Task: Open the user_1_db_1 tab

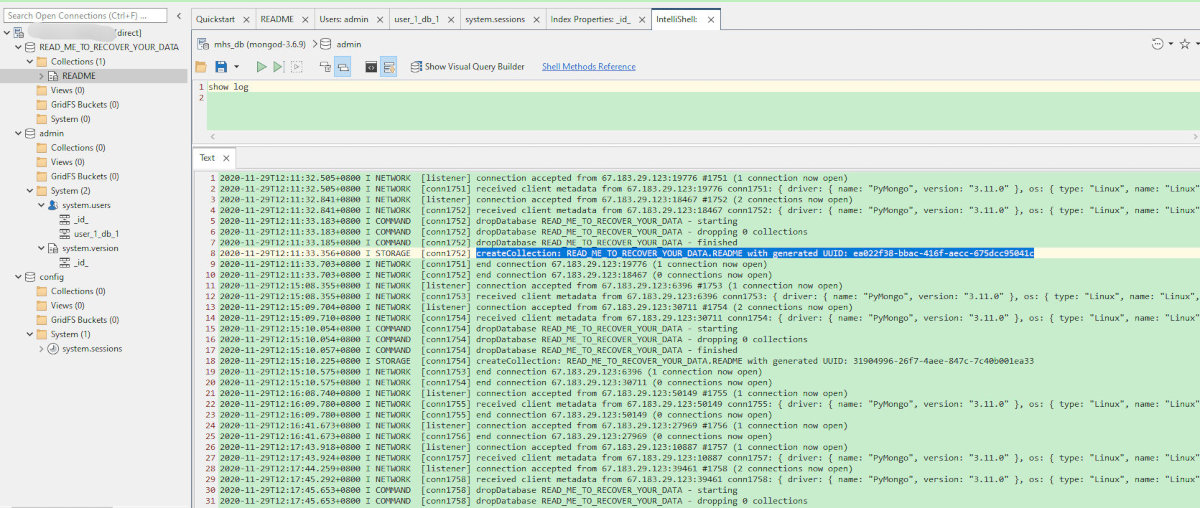Action: [x=423, y=19]
